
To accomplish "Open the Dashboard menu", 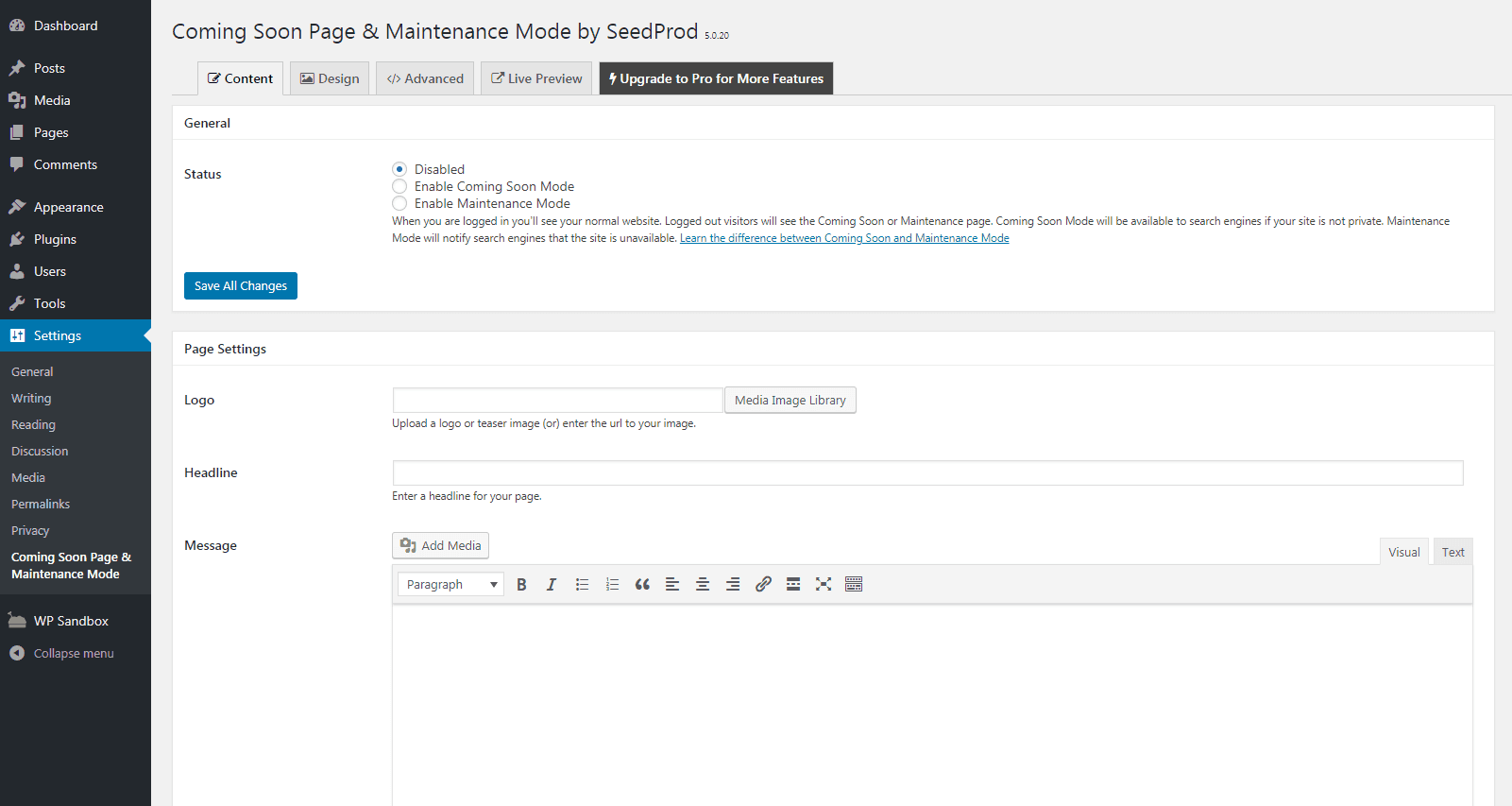I will (x=76, y=26).
